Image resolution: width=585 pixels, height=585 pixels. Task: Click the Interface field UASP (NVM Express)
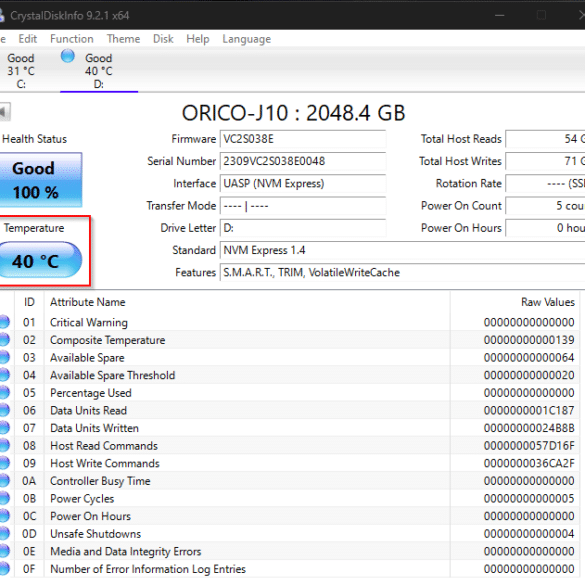click(303, 184)
